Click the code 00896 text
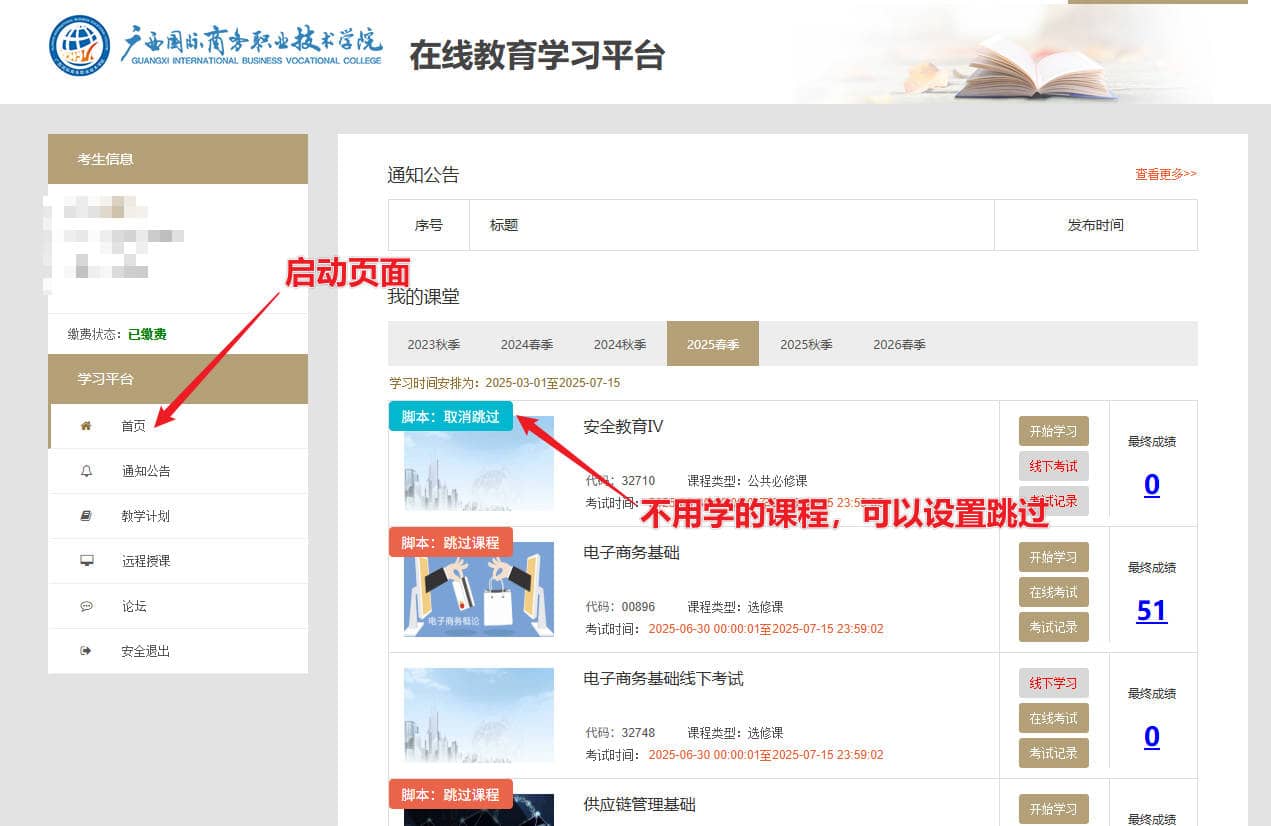Viewport: 1271px width, 826px height. 638,607
